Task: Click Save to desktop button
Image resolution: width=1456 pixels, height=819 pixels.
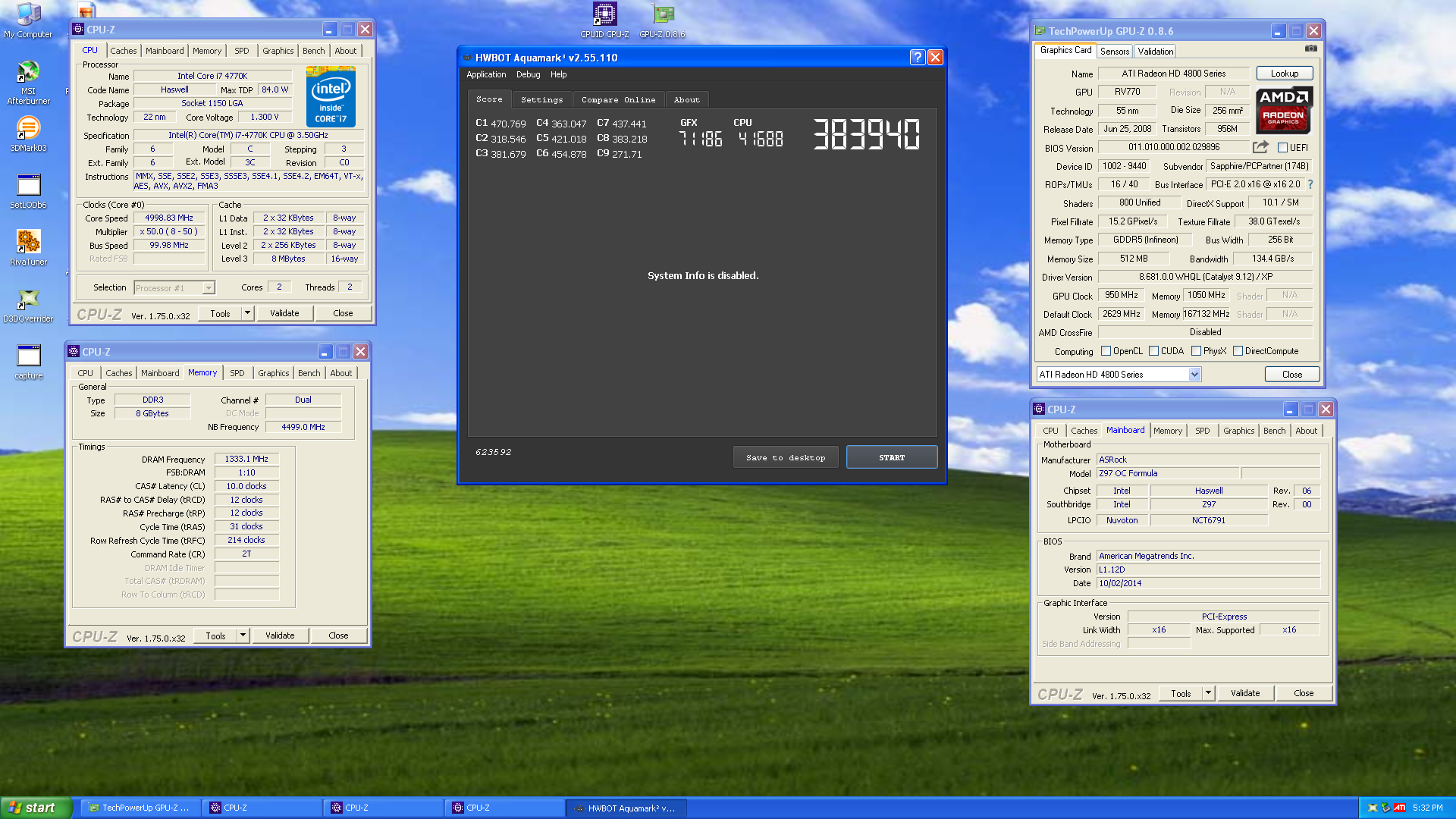Action: click(786, 457)
